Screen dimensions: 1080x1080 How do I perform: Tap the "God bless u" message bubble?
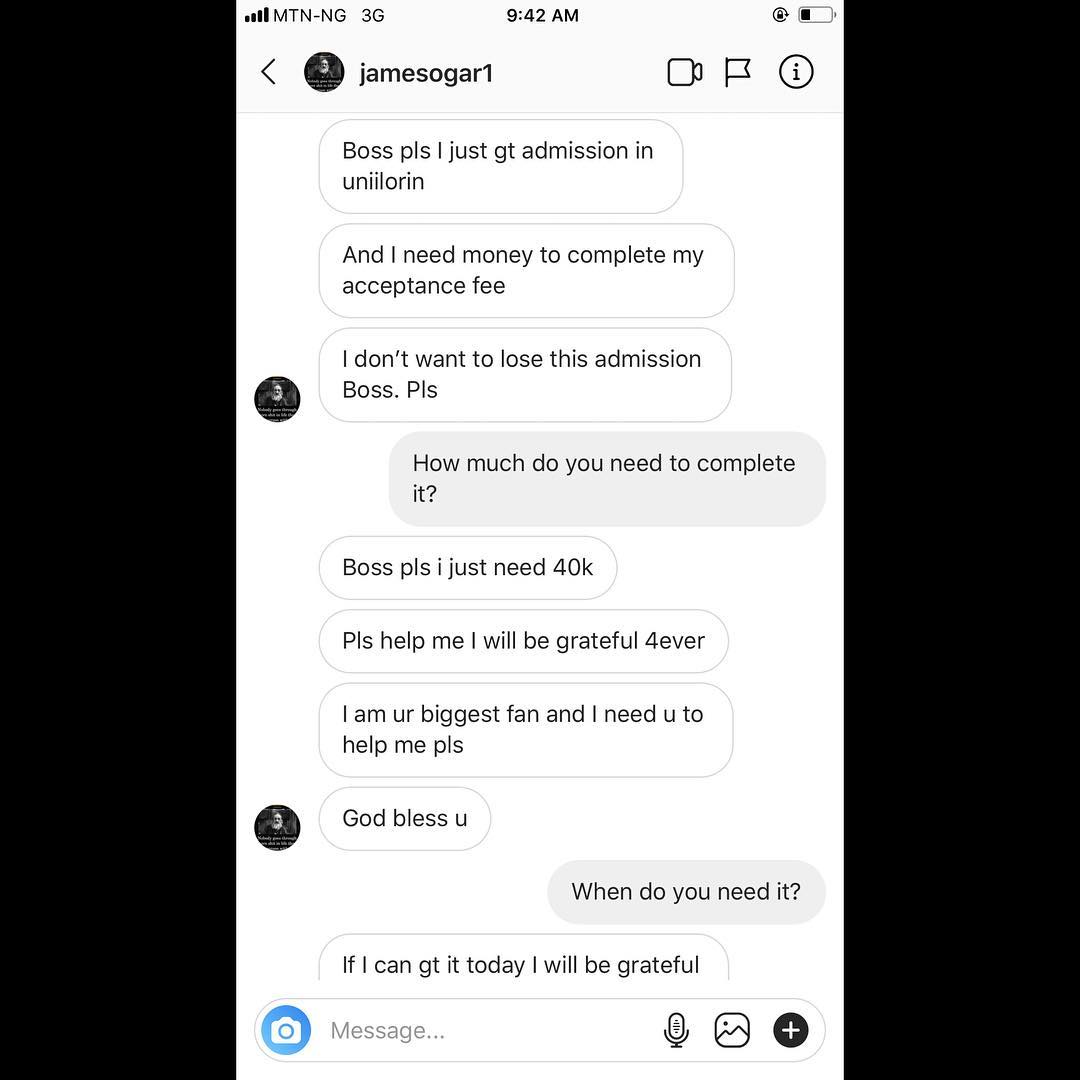click(x=405, y=819)
